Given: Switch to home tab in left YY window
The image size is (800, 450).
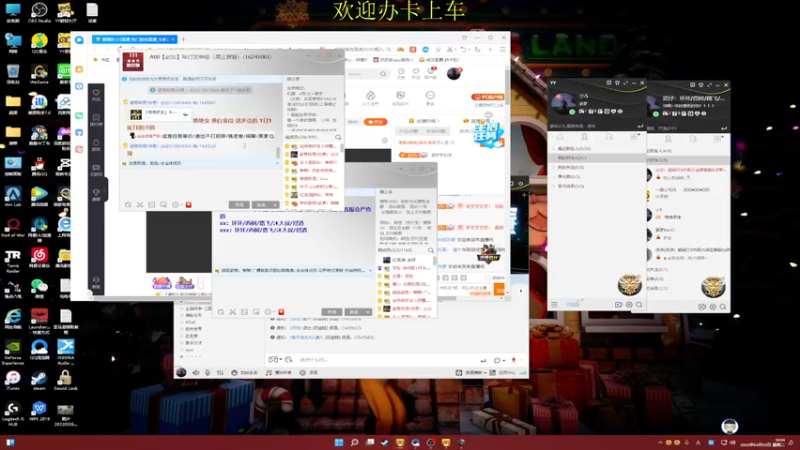Looking at the screenshot, I should click(560, 137).
